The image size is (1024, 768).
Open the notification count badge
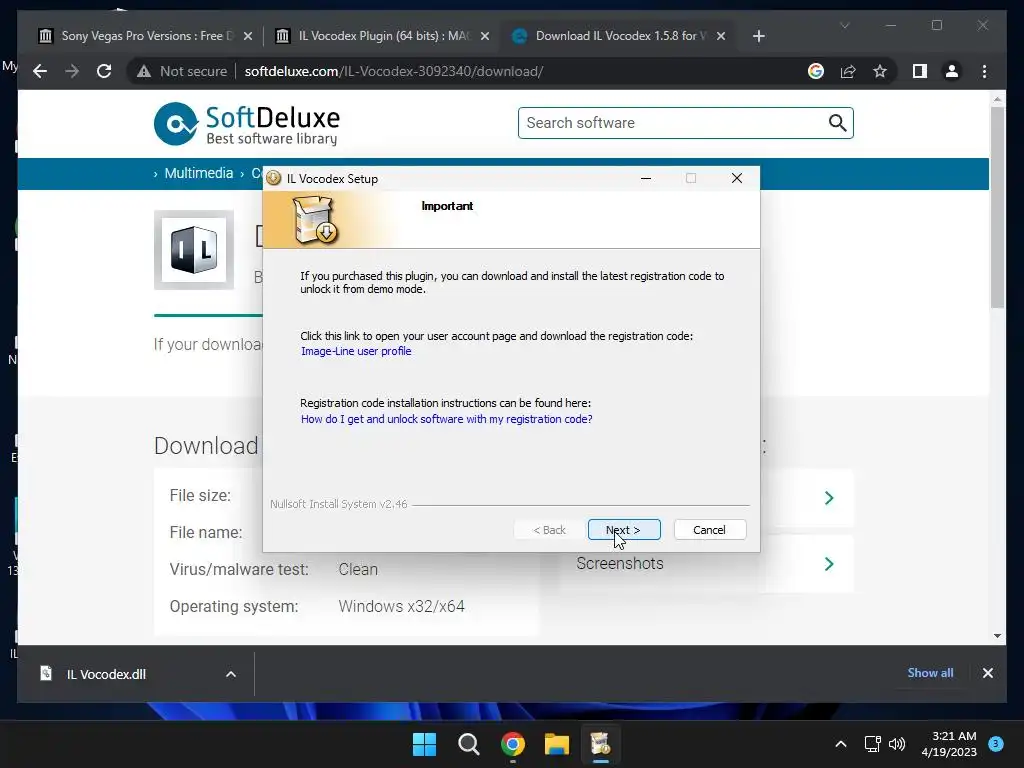995,743
